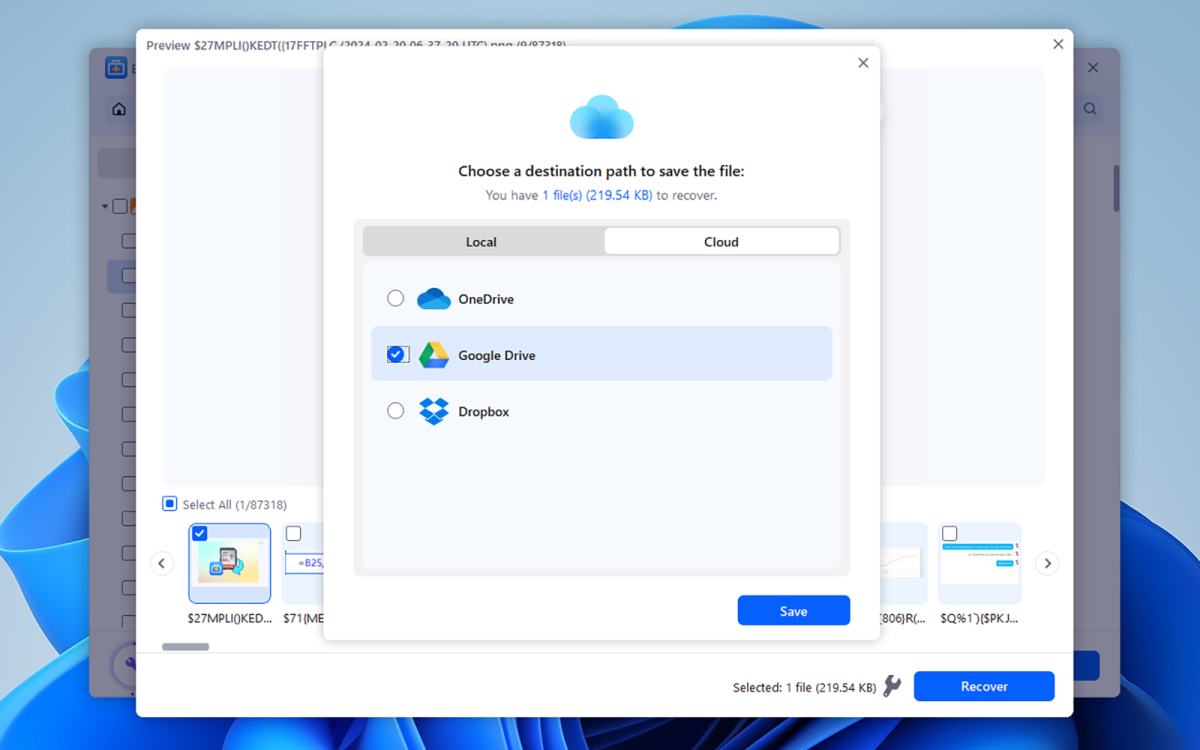Click the blue Save button
Viewport: 1200px width, 750px height.
(794, 611)
